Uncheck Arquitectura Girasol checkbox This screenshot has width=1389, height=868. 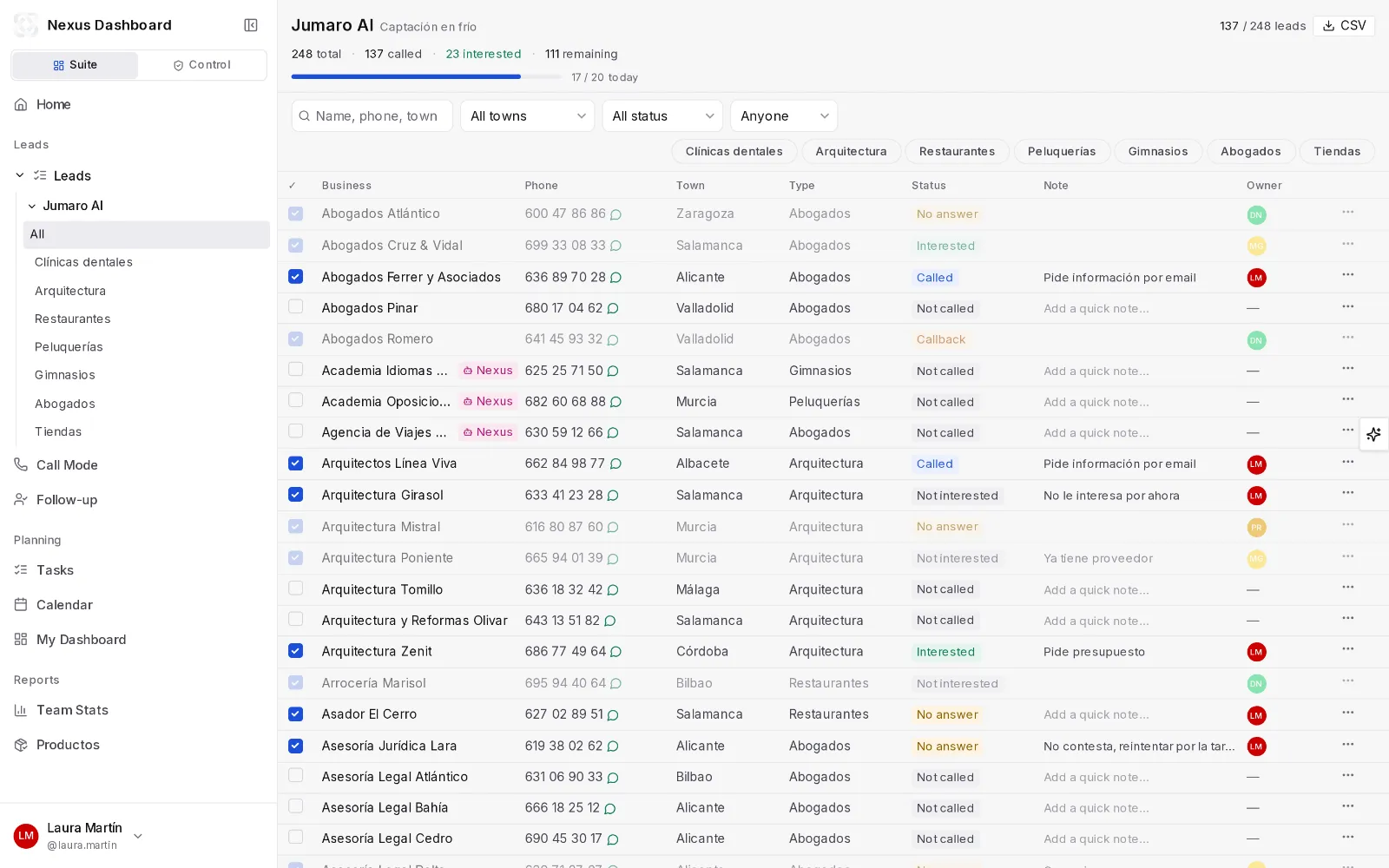point(295,494)
